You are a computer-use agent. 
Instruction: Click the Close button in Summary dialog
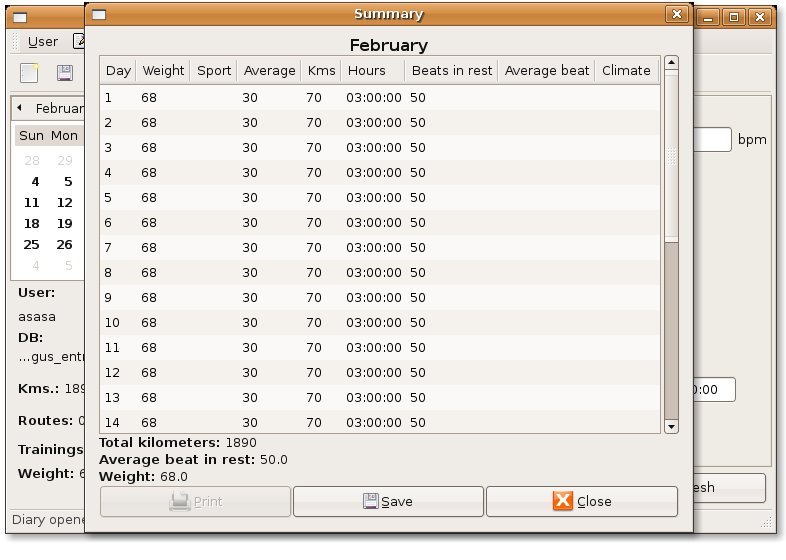coord(582,501)
